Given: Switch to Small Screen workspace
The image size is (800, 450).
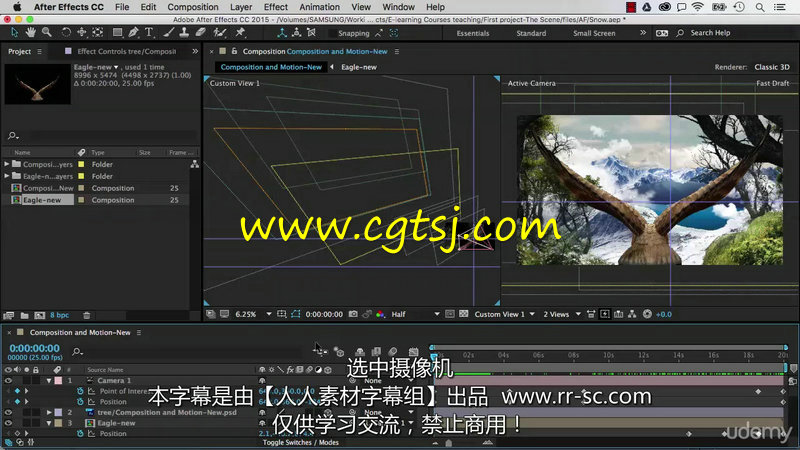Looking at the screenshot, I should 594,33.
